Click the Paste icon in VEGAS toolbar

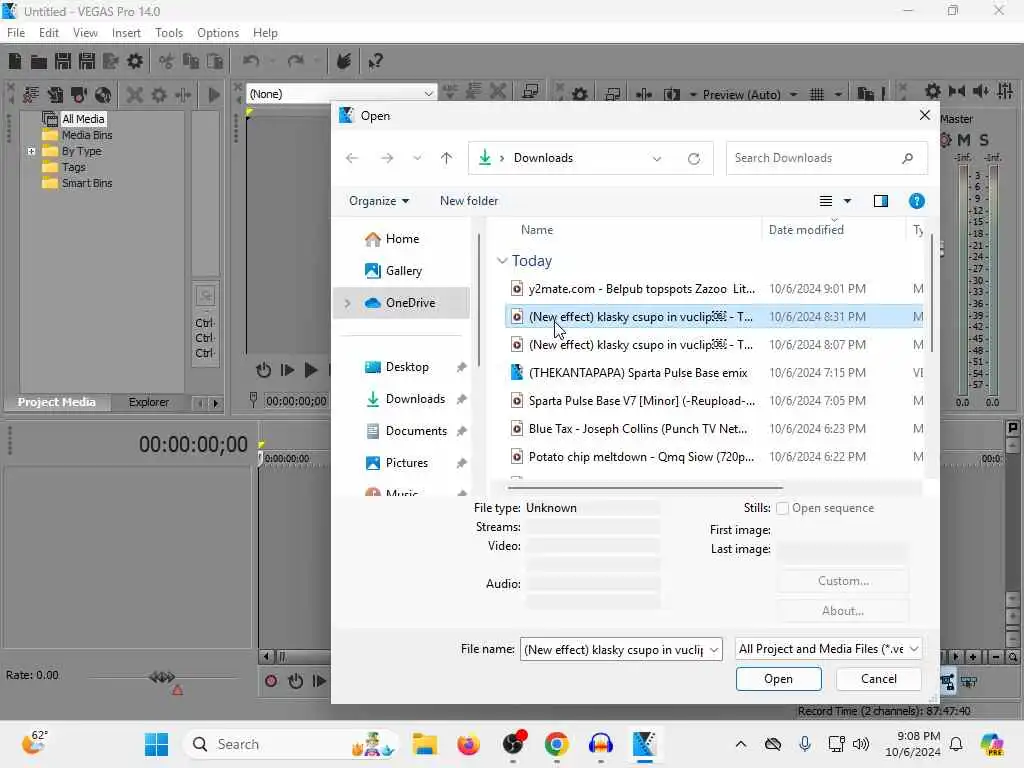[x=215, y=61]
